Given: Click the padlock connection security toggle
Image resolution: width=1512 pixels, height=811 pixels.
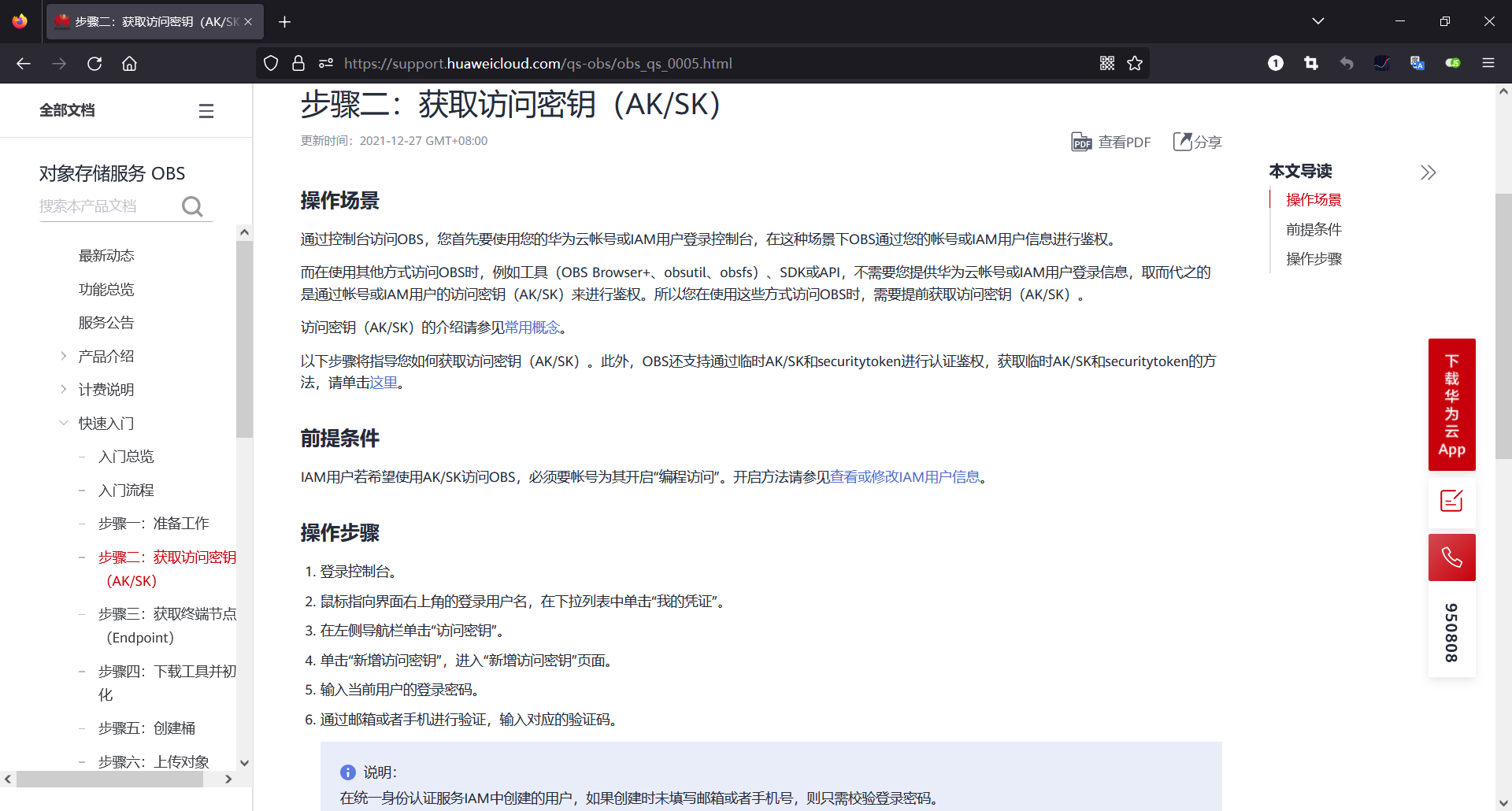Looking at the screenshot, I should tap(298, 63).
